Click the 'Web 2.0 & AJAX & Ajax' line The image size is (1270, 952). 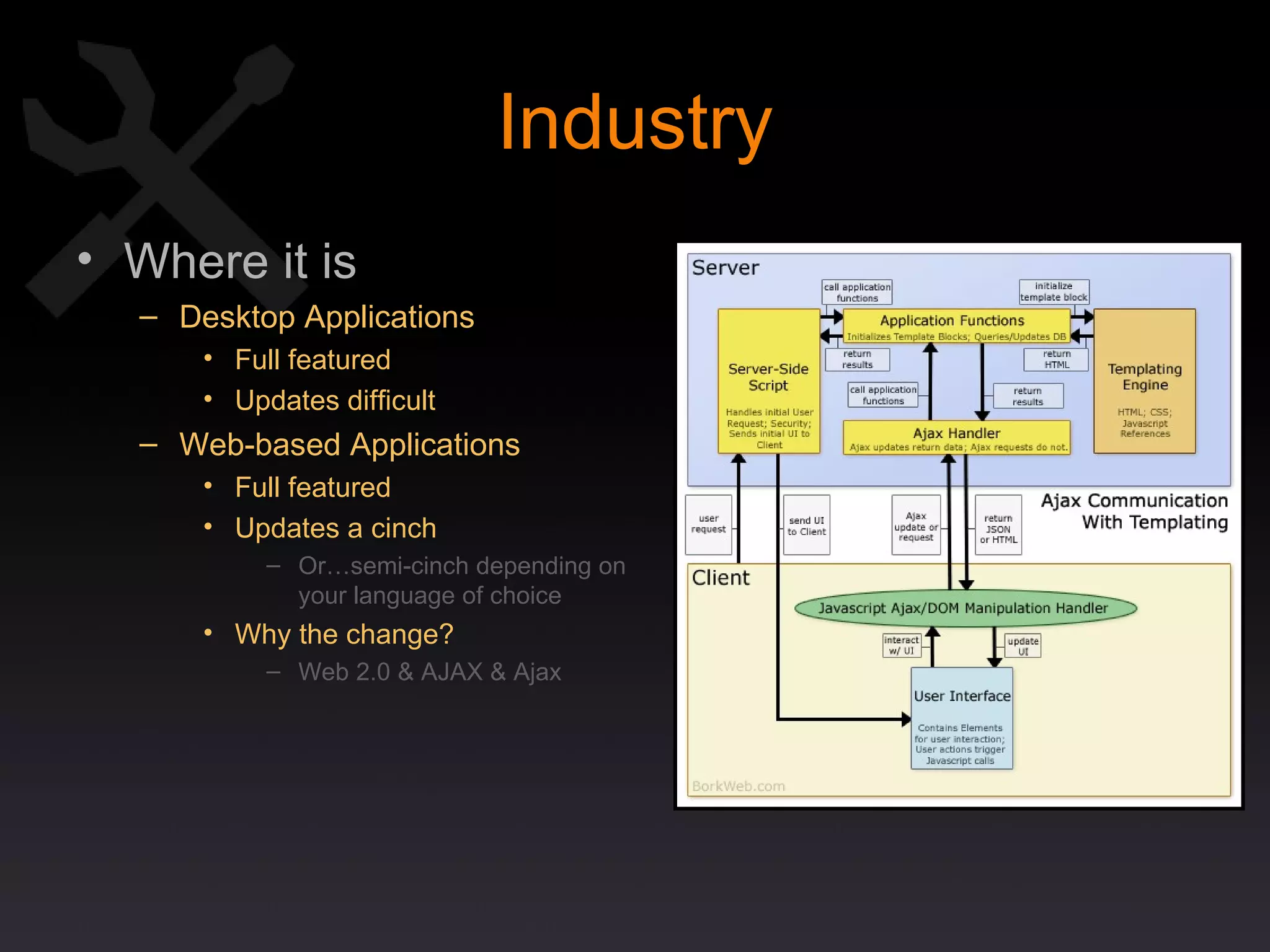429,672
